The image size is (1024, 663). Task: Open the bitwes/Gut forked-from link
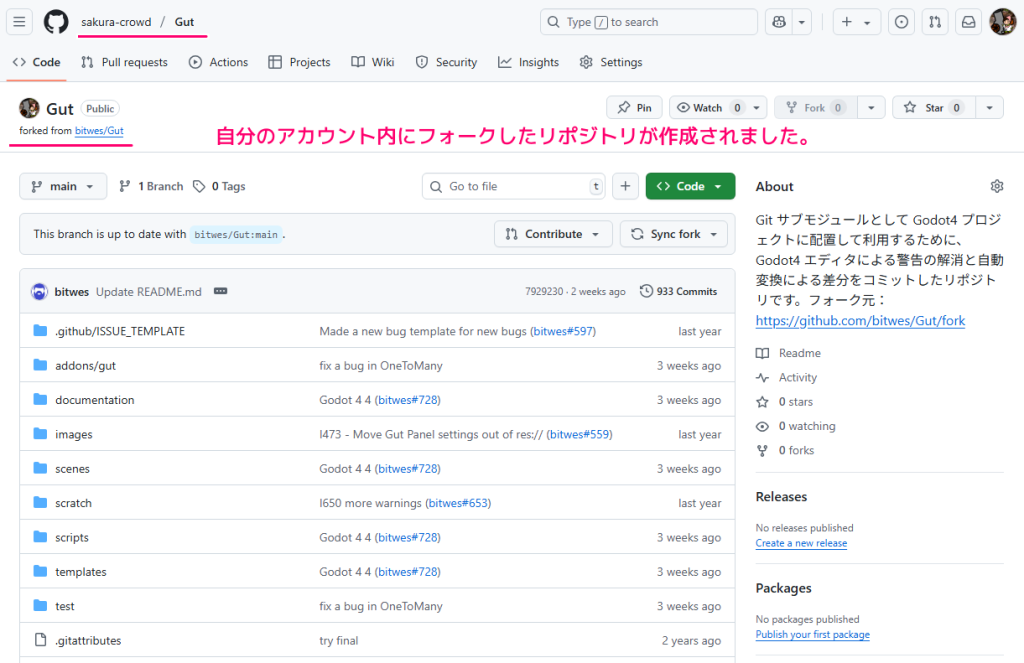(x=99, y=131)
